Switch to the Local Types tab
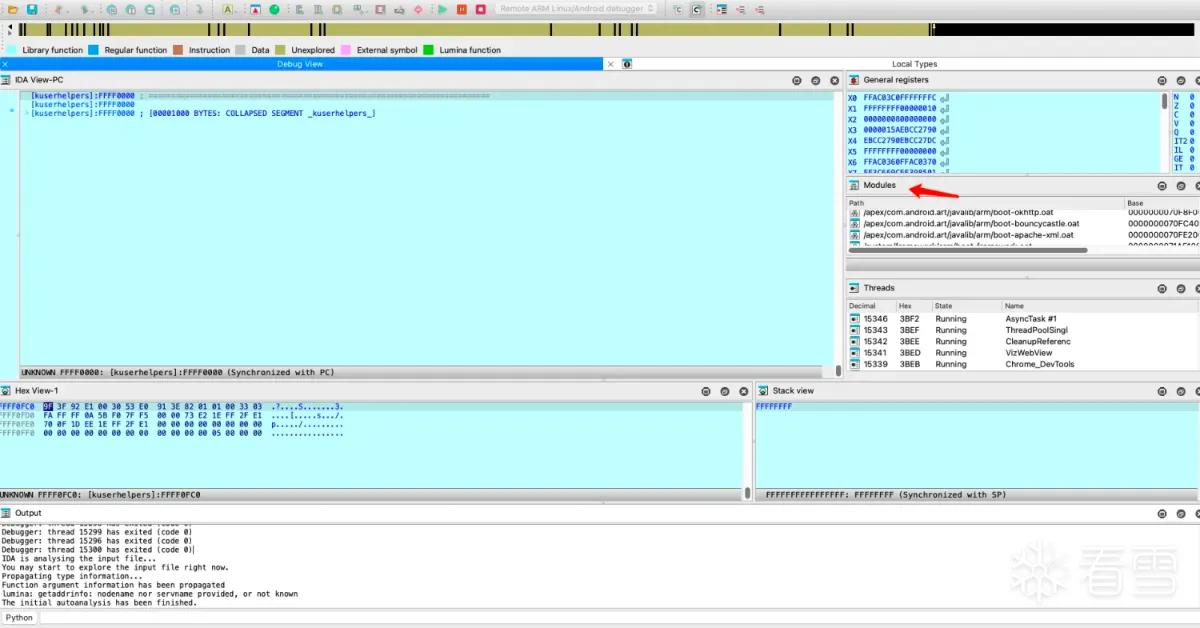 click(x=914, y=64)
